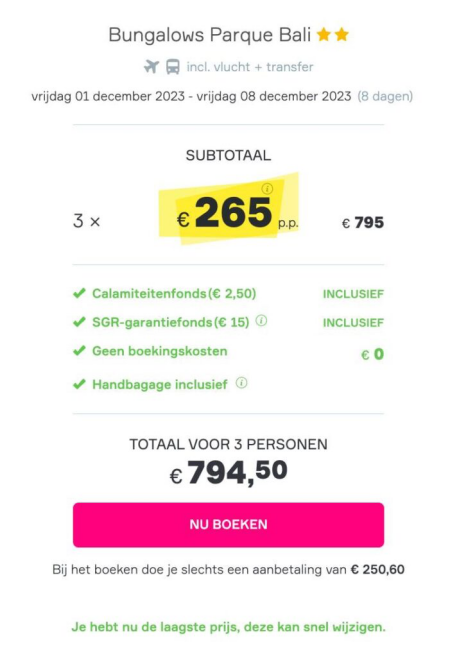Click the Geen boekingskosten green checkmark
The height and width of the screenshot is (657, 450).
click(x=79, y=351)
